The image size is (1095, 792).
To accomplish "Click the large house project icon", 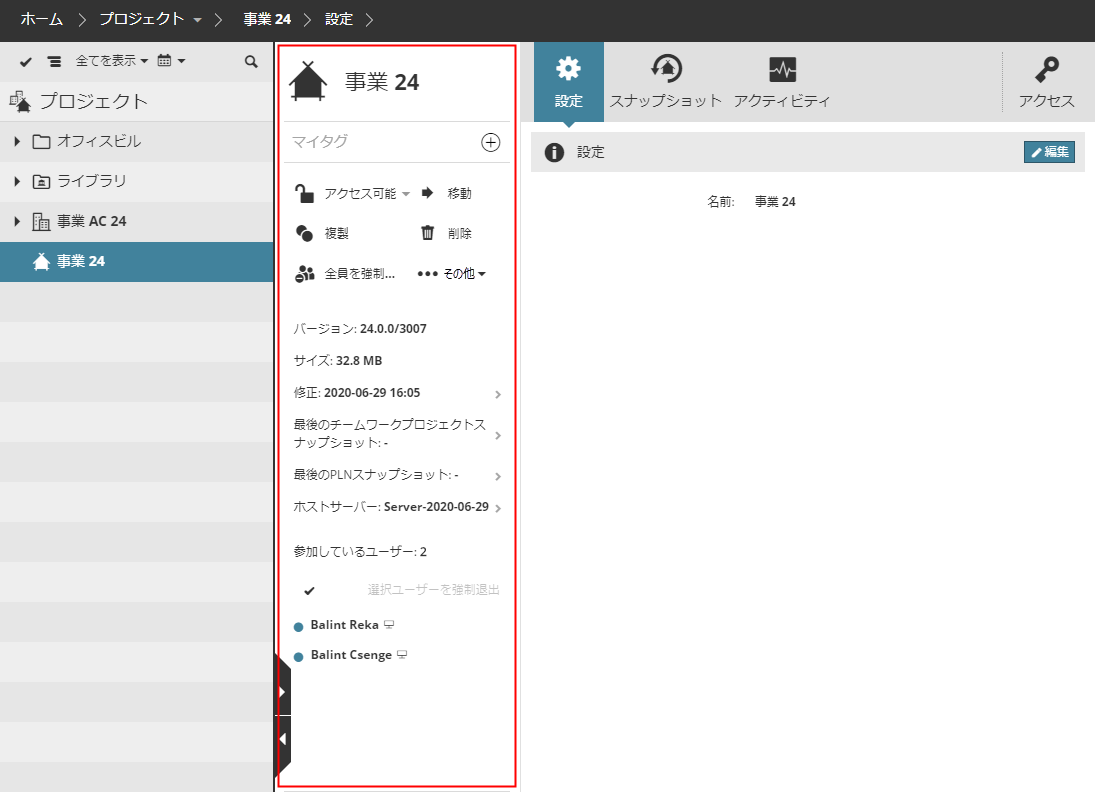I will 308,81.
